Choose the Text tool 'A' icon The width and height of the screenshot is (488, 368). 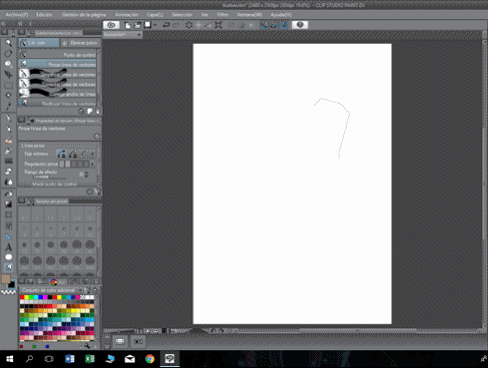click(x=8, y=247)
